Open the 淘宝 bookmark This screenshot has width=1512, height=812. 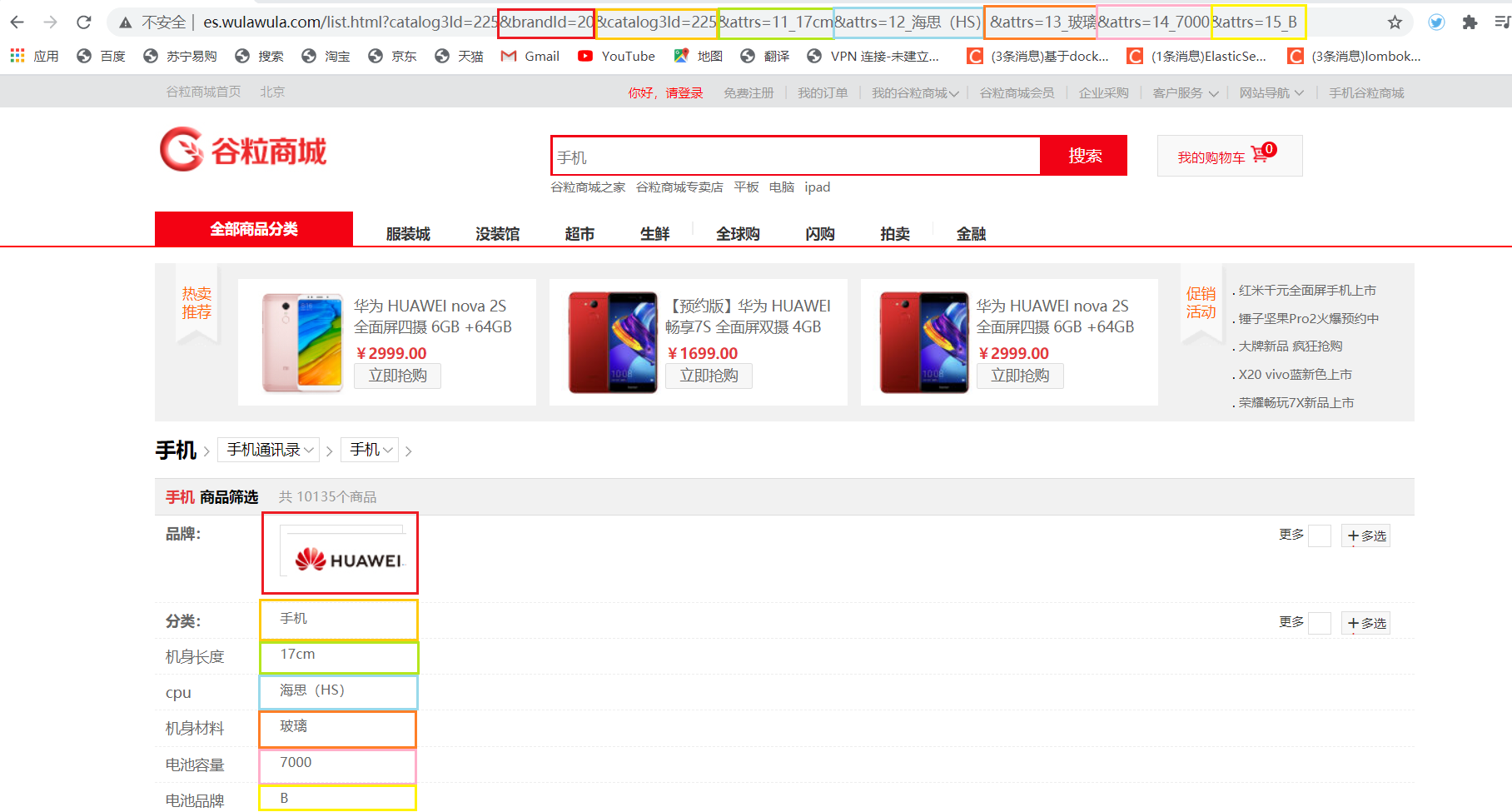326,56
